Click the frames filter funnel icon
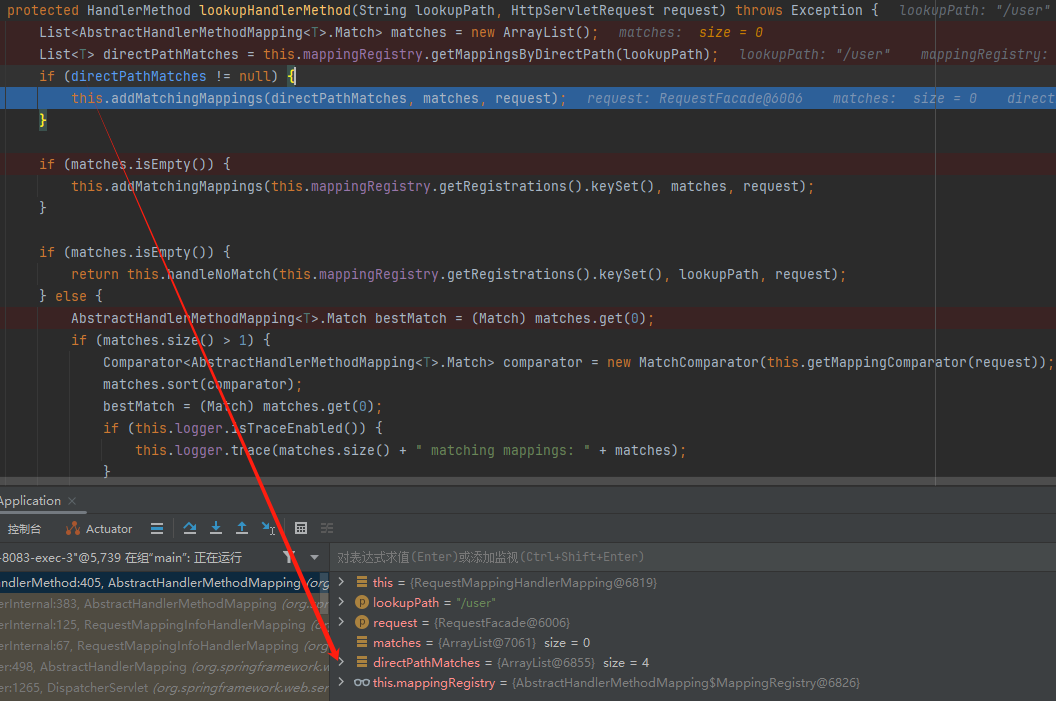 pyautogui.click(x=288, y=557)
